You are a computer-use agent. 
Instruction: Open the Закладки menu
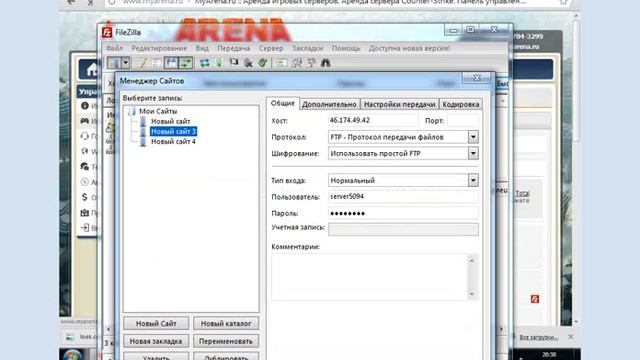(308, 48)
